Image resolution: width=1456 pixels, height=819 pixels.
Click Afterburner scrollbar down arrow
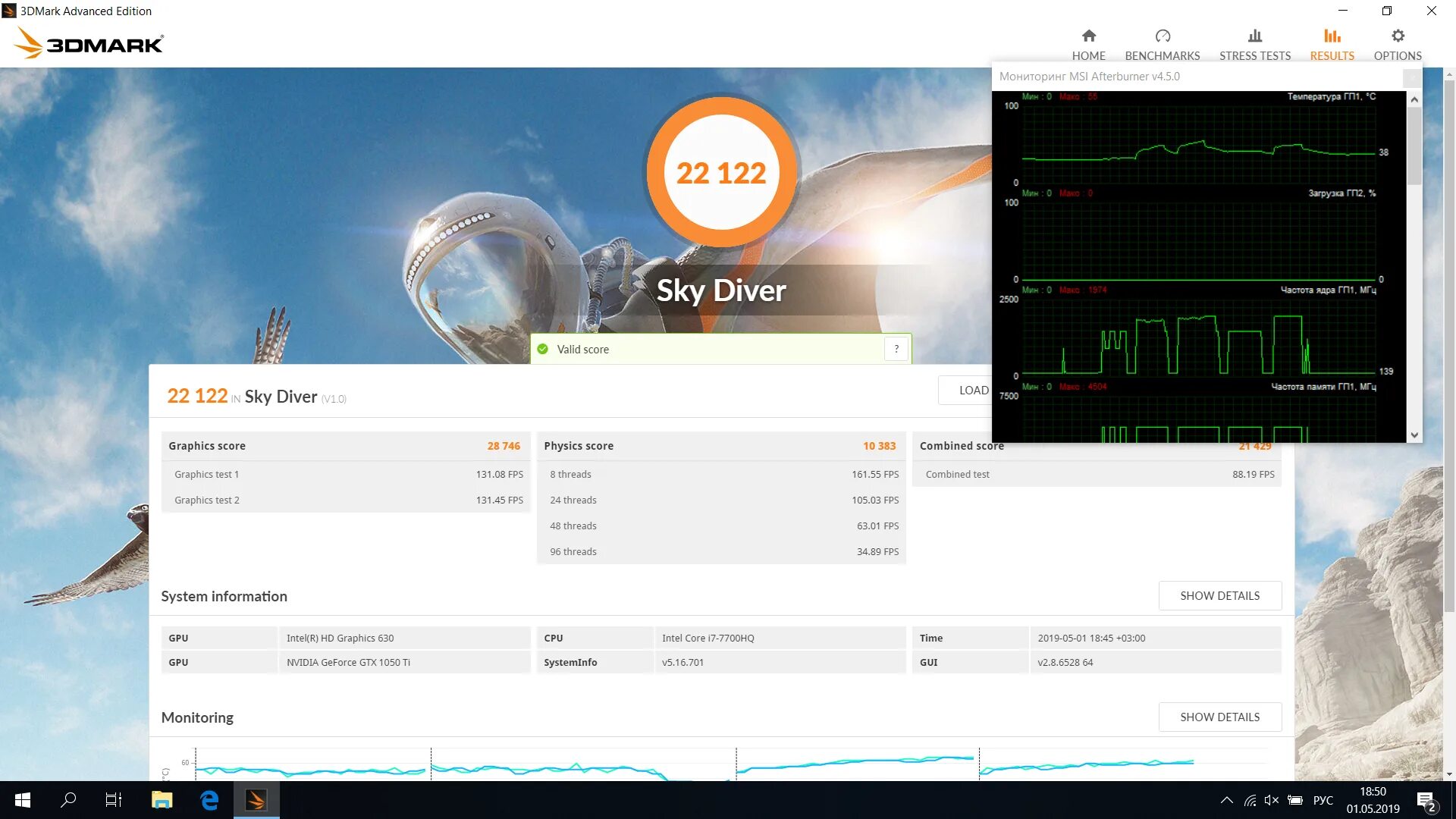(x=1414, y=435)
